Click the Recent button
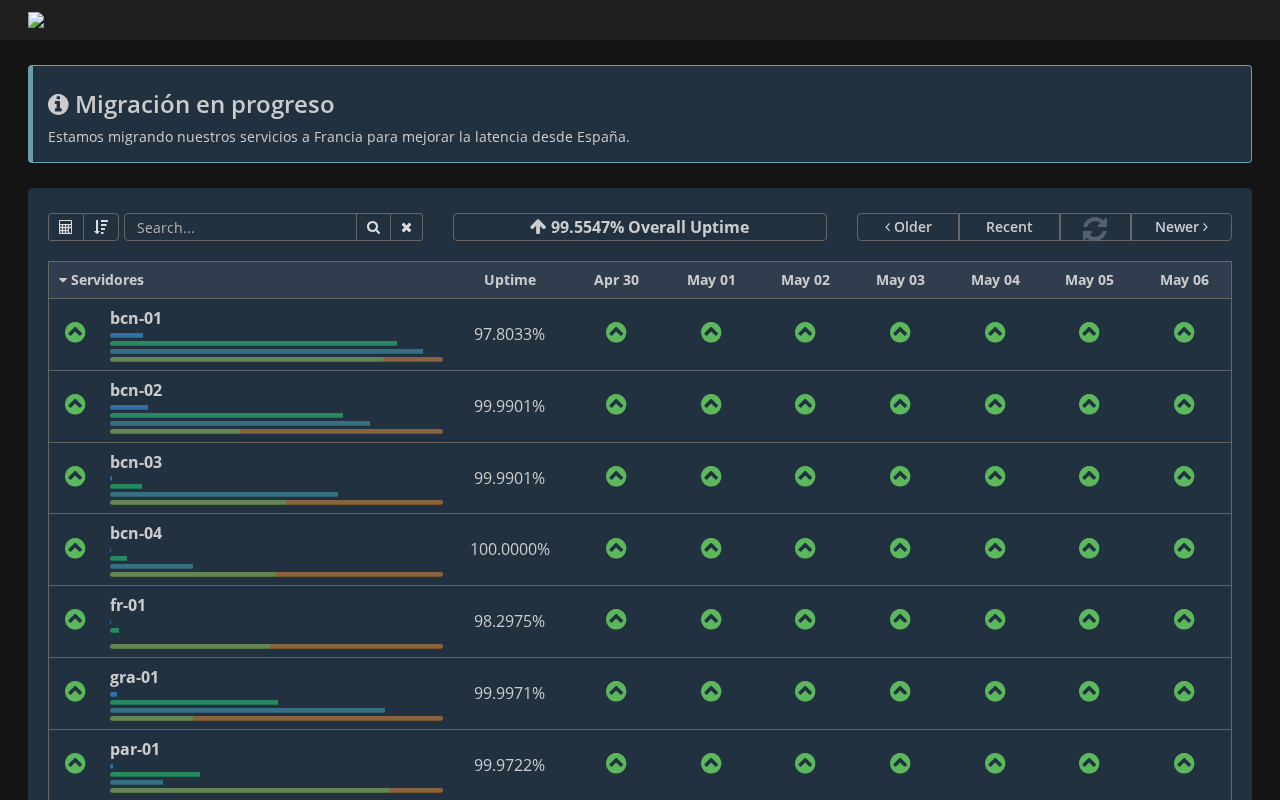Viewport: 1280px width, 800px height. pyautogui.click(x=1009, y=227)
